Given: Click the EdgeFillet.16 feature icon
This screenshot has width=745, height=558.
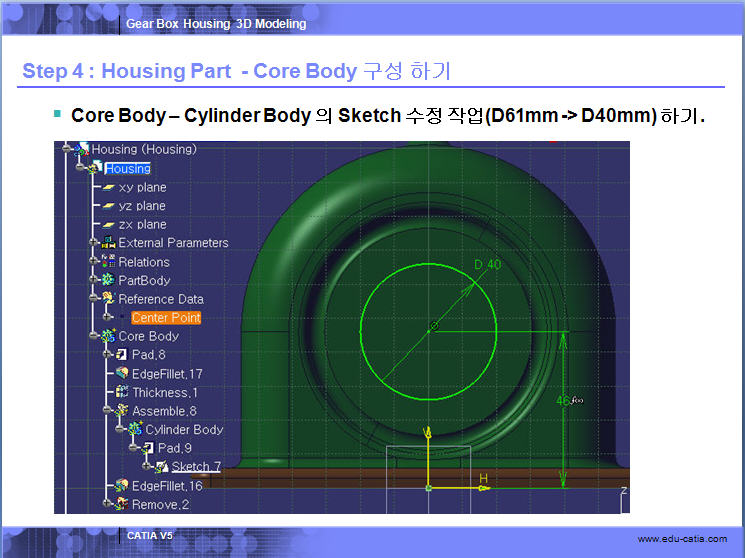Looking at the screenshot, I should click(x=122, y=486).
